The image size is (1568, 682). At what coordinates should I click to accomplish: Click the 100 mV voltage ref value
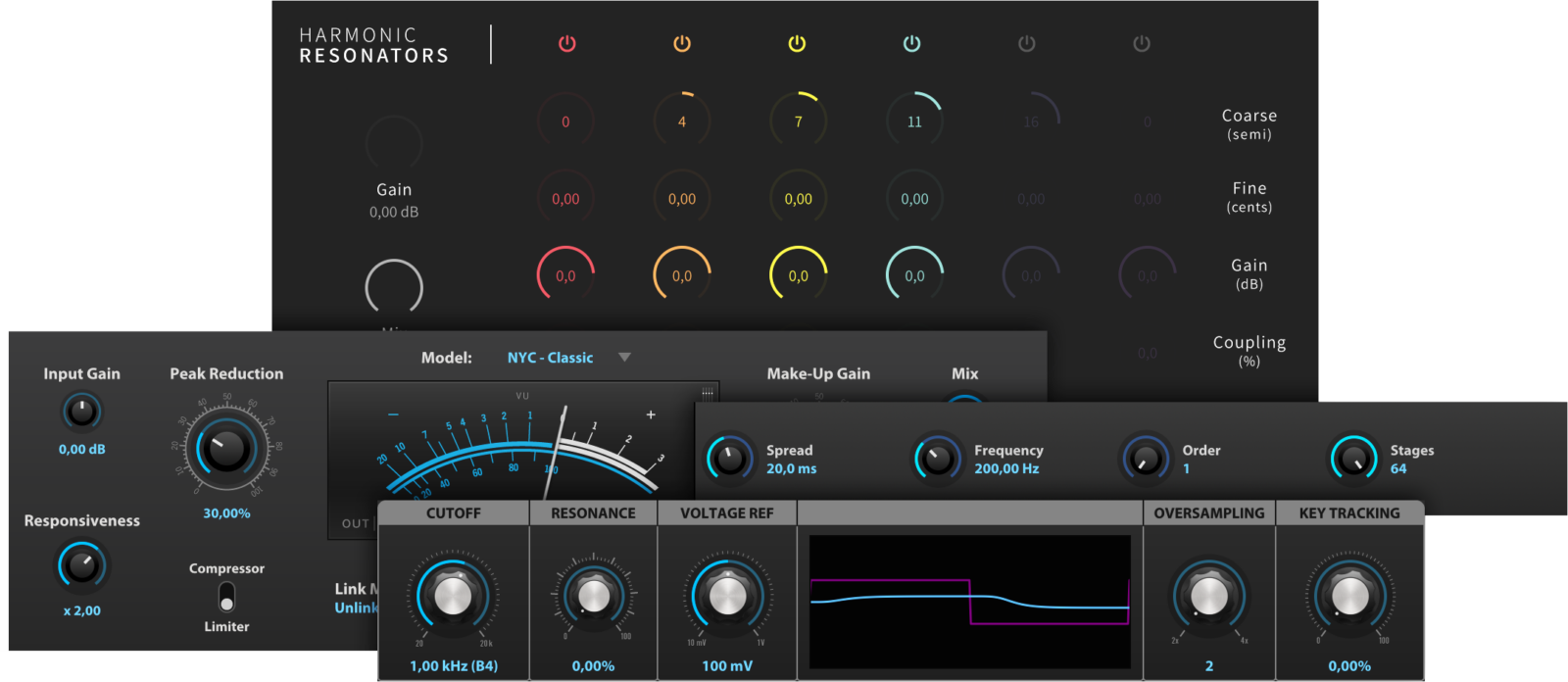pos(727,665)
